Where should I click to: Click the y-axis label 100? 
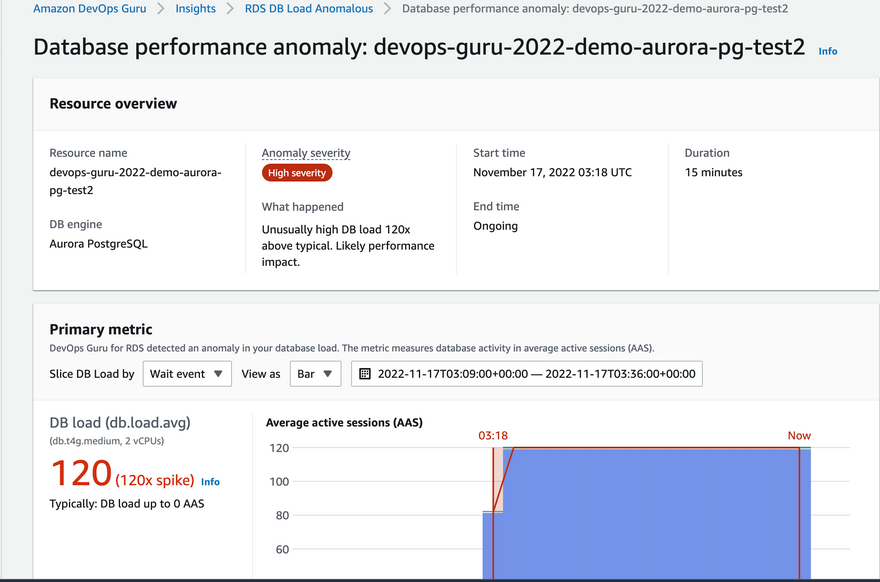point(279,482)
